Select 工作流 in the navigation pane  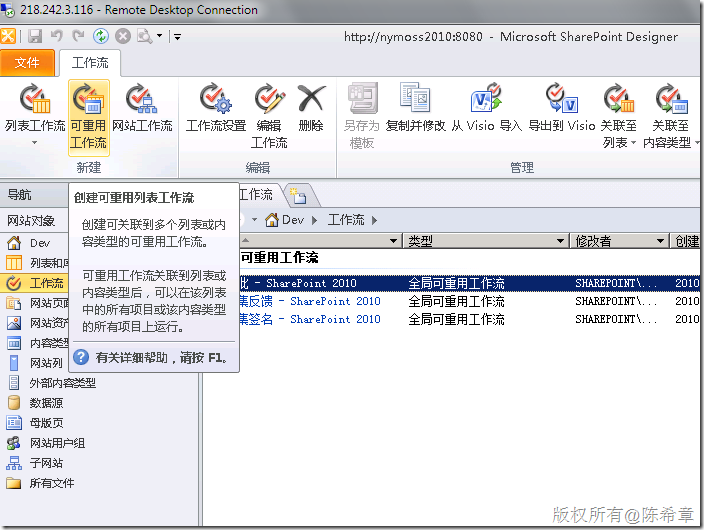[34, 283]
